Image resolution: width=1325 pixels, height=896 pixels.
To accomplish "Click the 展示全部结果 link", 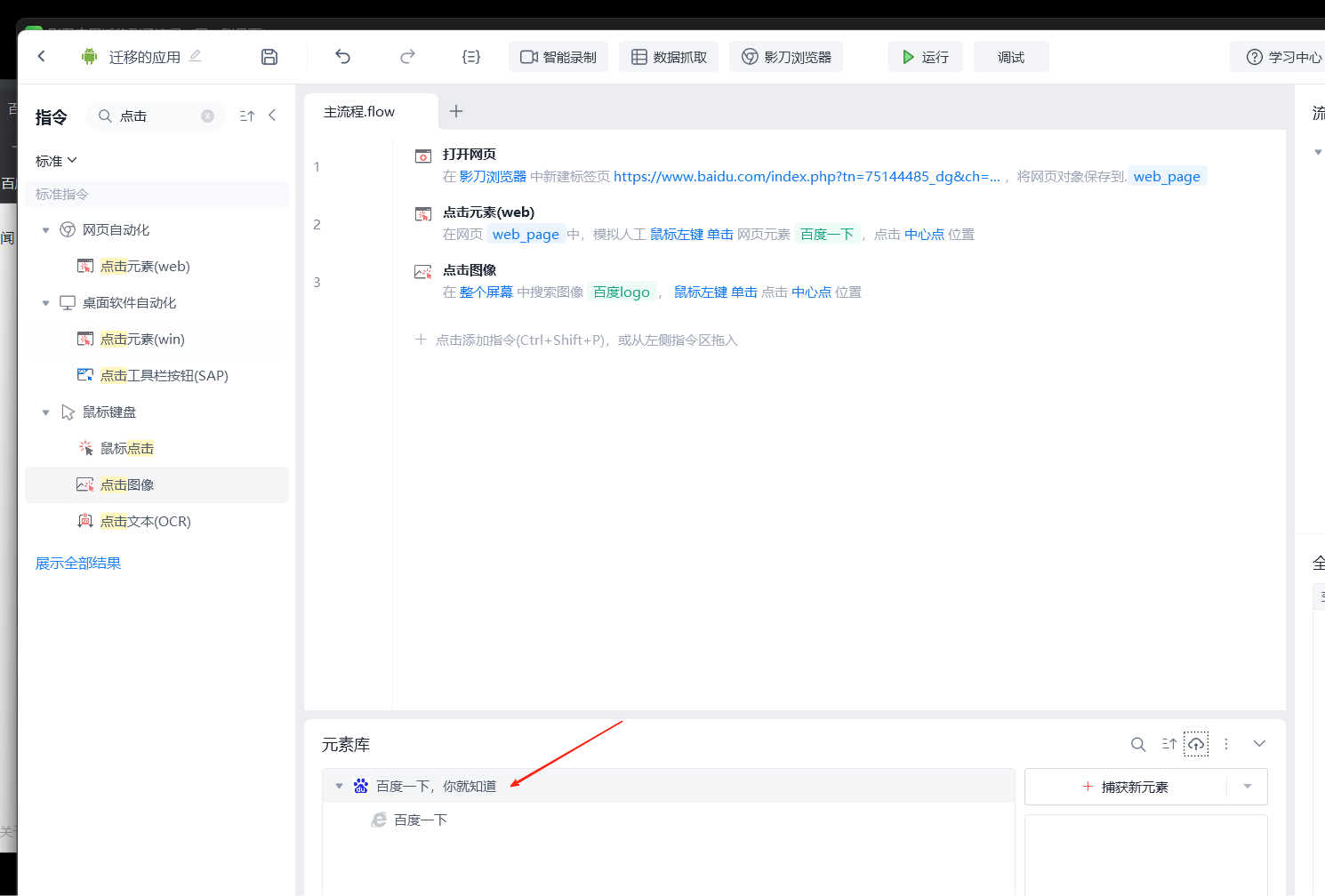I will coord(78,564).
